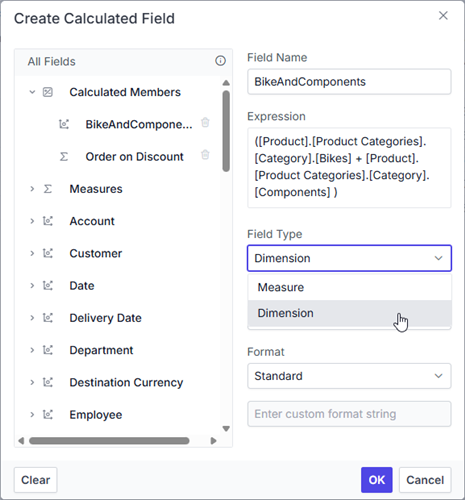The width and height of the screenshot is (465, 500).
Task: Click the custom format string input
Action: pyautogui.click(x=349, y=414)
